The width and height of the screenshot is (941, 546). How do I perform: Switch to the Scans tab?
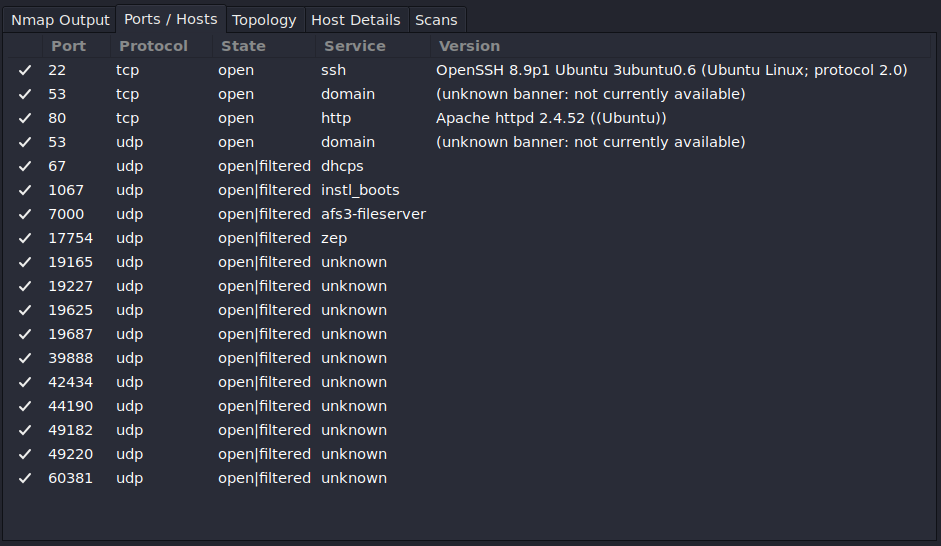coord(436,20)
